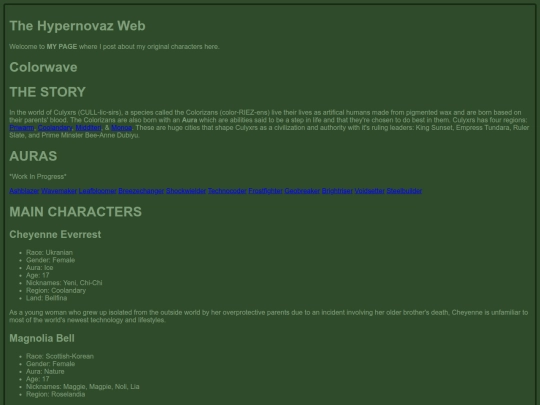Image resolution: width=540 pixels, height=405 pixels.
Task: Open the Frostfighter aura link
Action: pyautogui.click(x=265, y=191)
